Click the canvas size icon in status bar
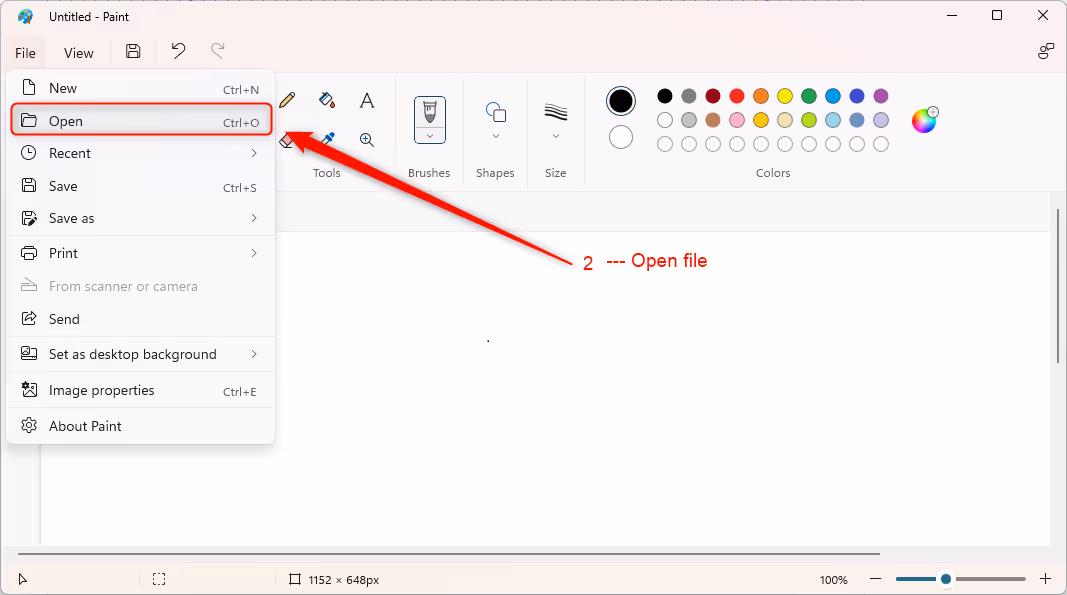Viewport: 1067px width, 595px height. pos(295,579)
